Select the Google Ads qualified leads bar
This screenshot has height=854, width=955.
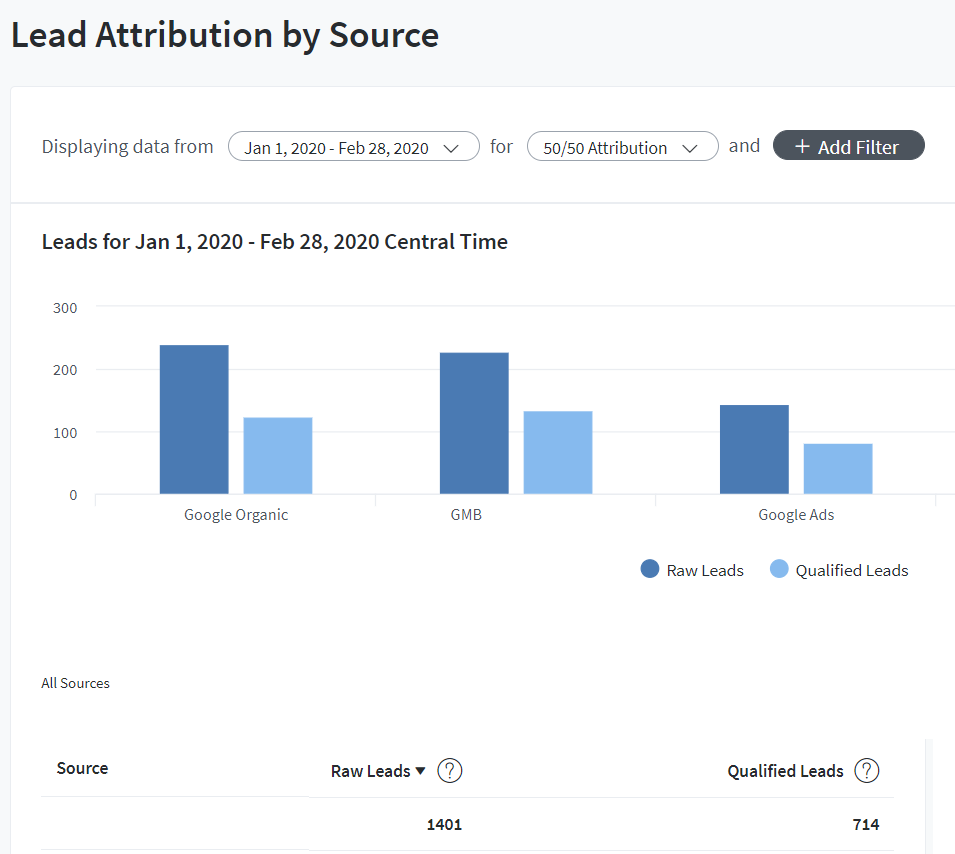click(x=838, y=468)
